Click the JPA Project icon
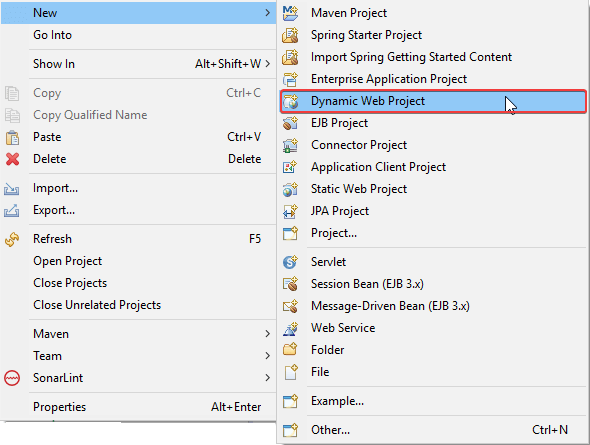590x445 pixels. [x=290, y=211]
